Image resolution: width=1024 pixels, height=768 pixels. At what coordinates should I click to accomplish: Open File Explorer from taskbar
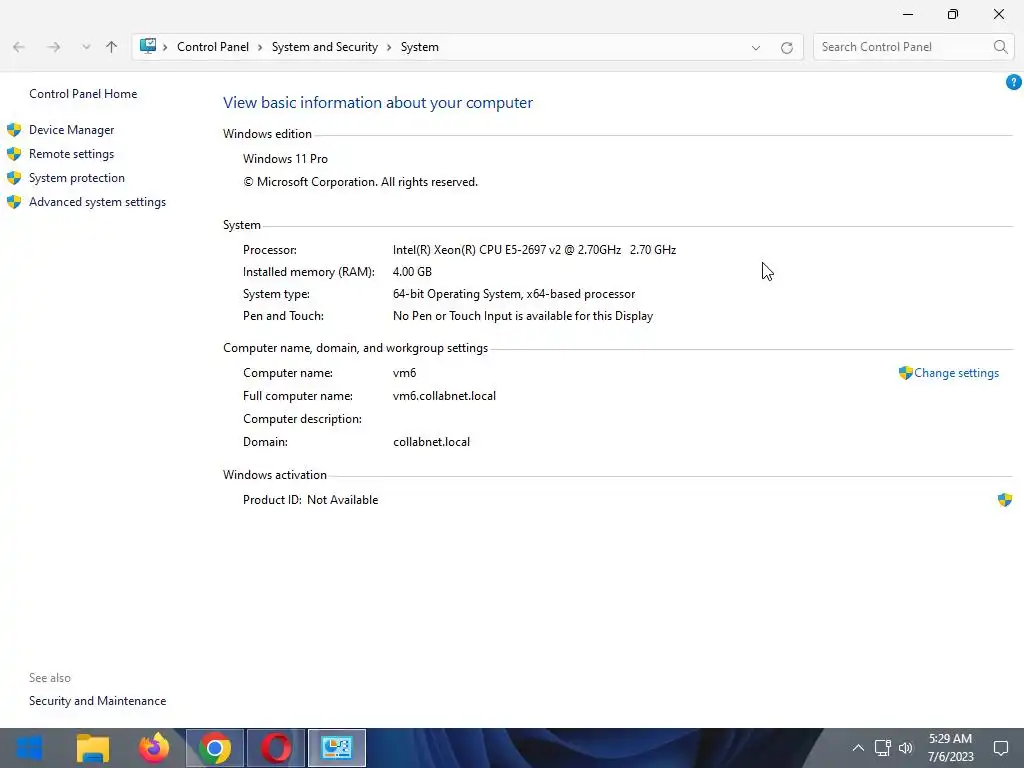[x=93, y=748]
